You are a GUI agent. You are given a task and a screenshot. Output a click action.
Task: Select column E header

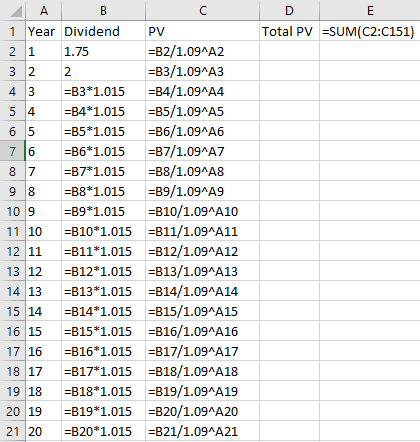point(370,11)
